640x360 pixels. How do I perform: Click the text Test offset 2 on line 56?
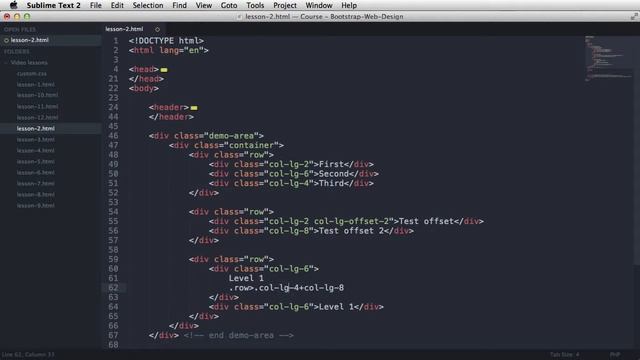pos(351,231)
